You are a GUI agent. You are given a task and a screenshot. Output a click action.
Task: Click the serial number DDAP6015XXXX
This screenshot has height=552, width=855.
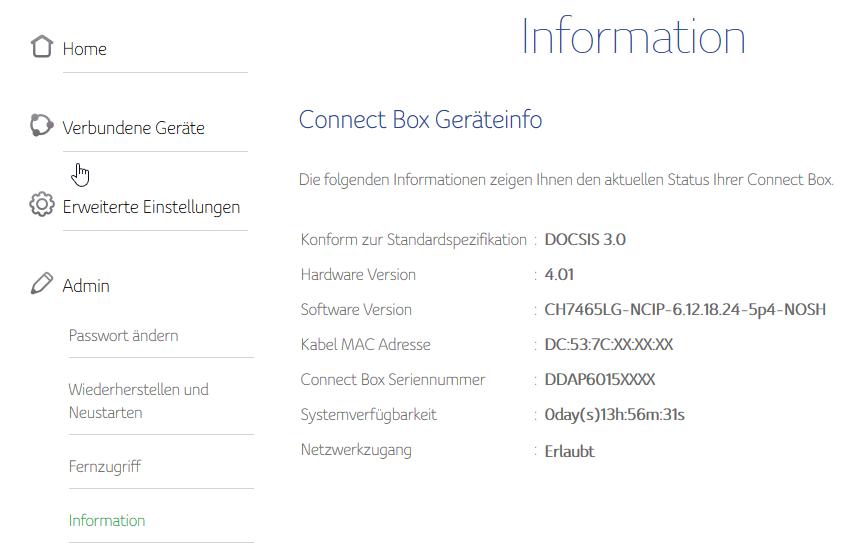click(600, 380)
